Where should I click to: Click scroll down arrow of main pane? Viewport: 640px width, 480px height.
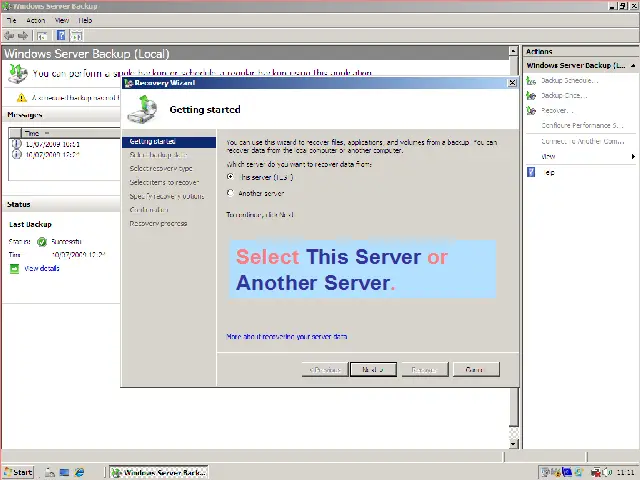[513, 444]
